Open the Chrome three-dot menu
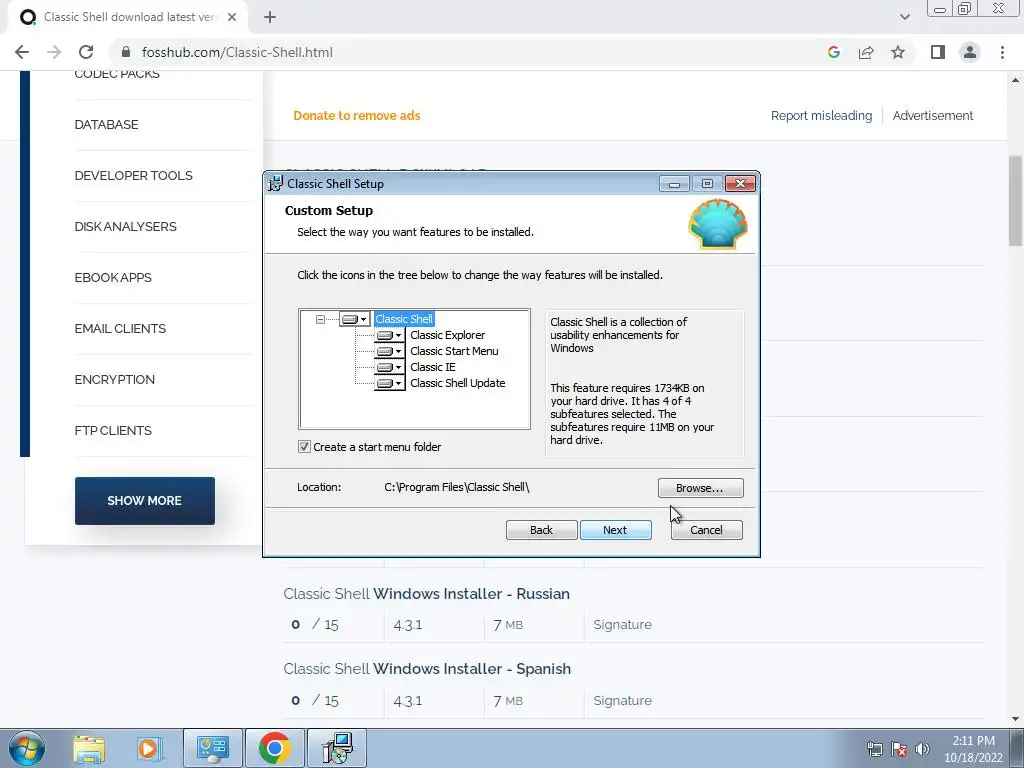Screen dimensions: 1024x768 [1002, 52]
